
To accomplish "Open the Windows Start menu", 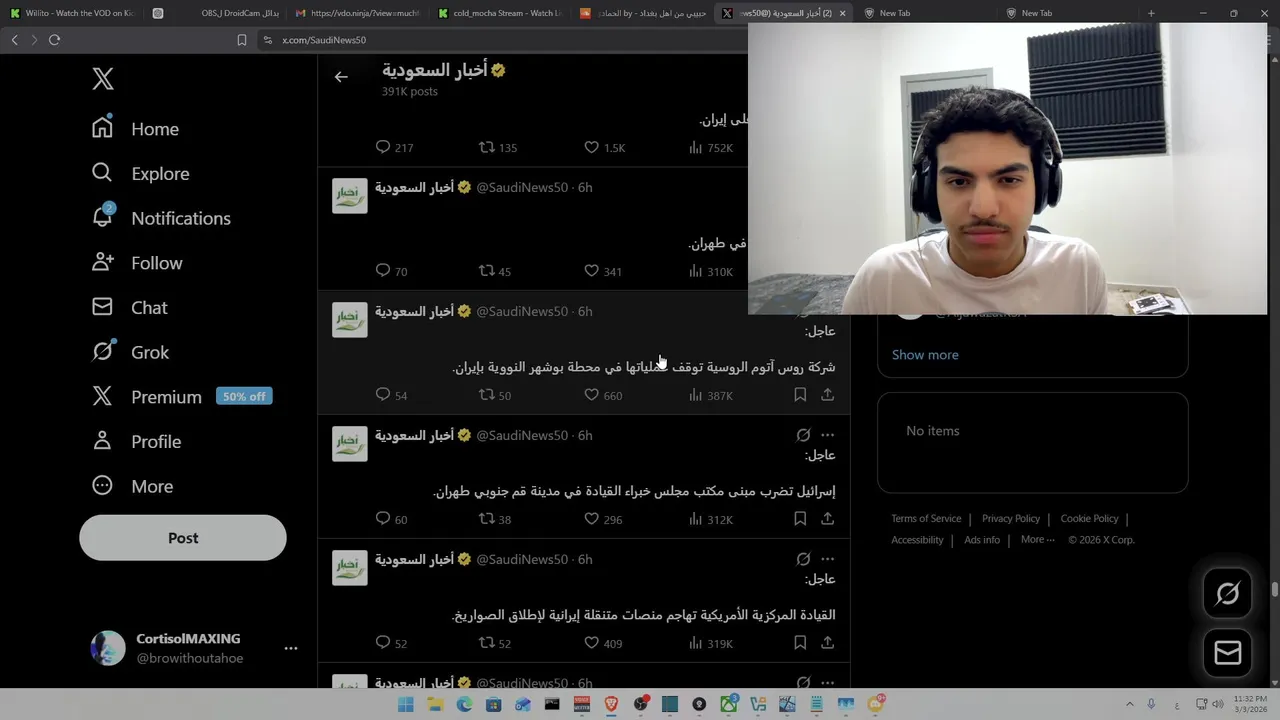I will tap(405, 705).
